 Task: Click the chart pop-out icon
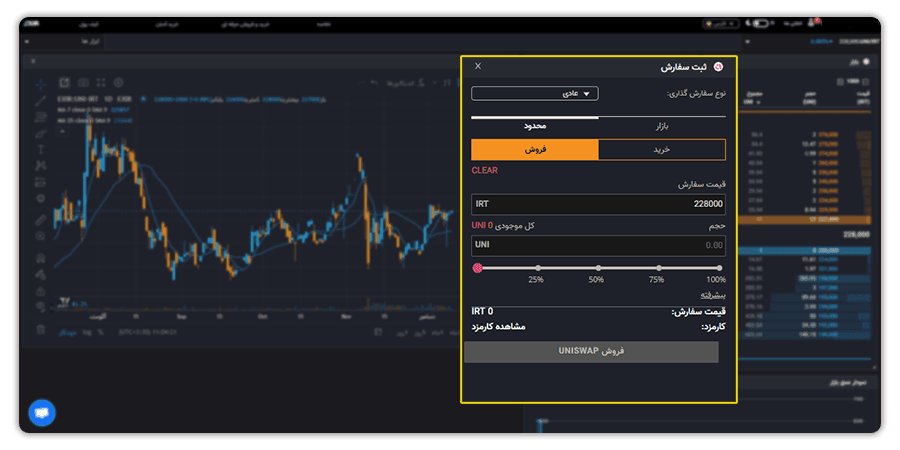pyautogui.click(x=64, y=83)
